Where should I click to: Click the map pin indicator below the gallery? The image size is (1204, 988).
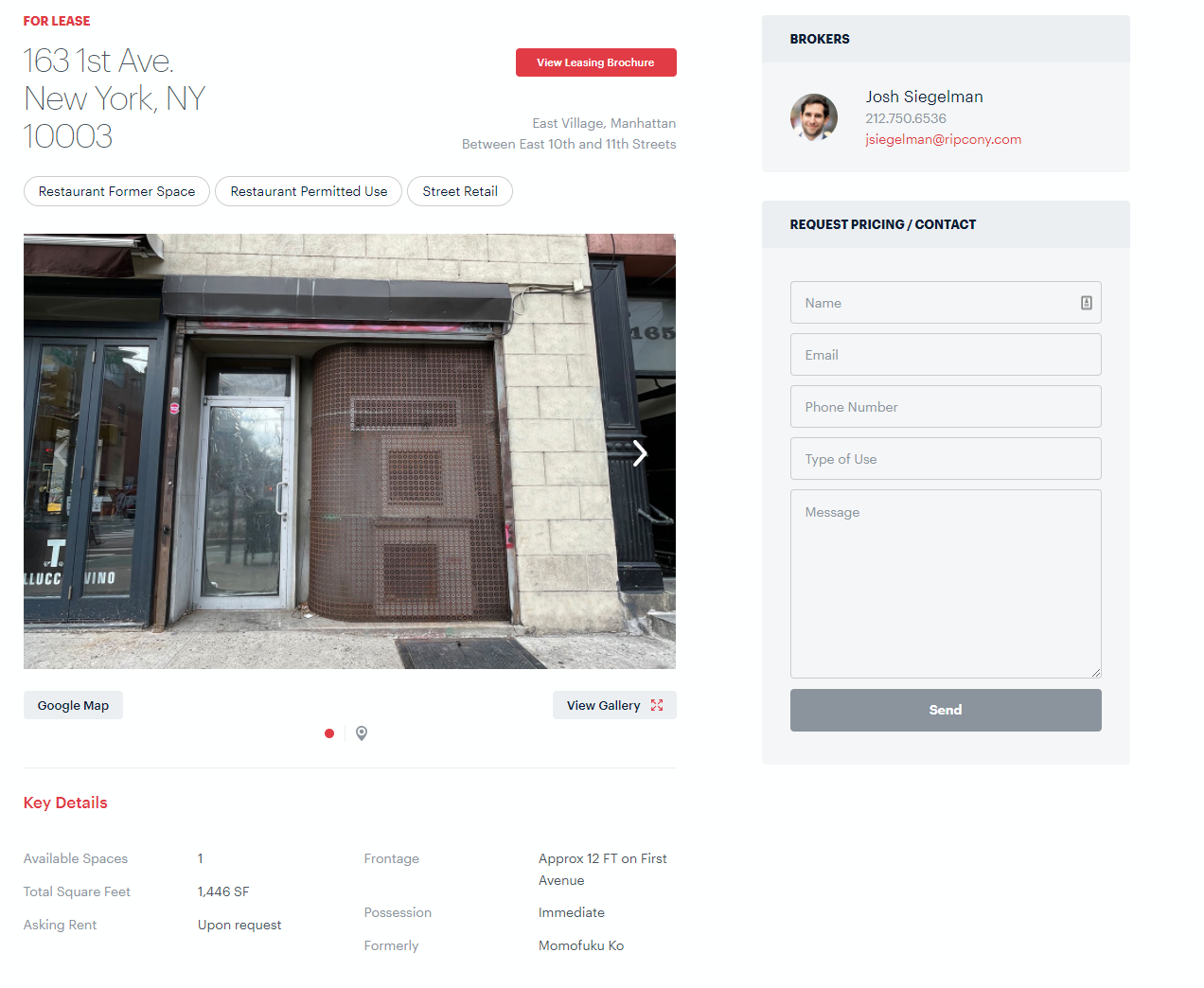[362, 733]
